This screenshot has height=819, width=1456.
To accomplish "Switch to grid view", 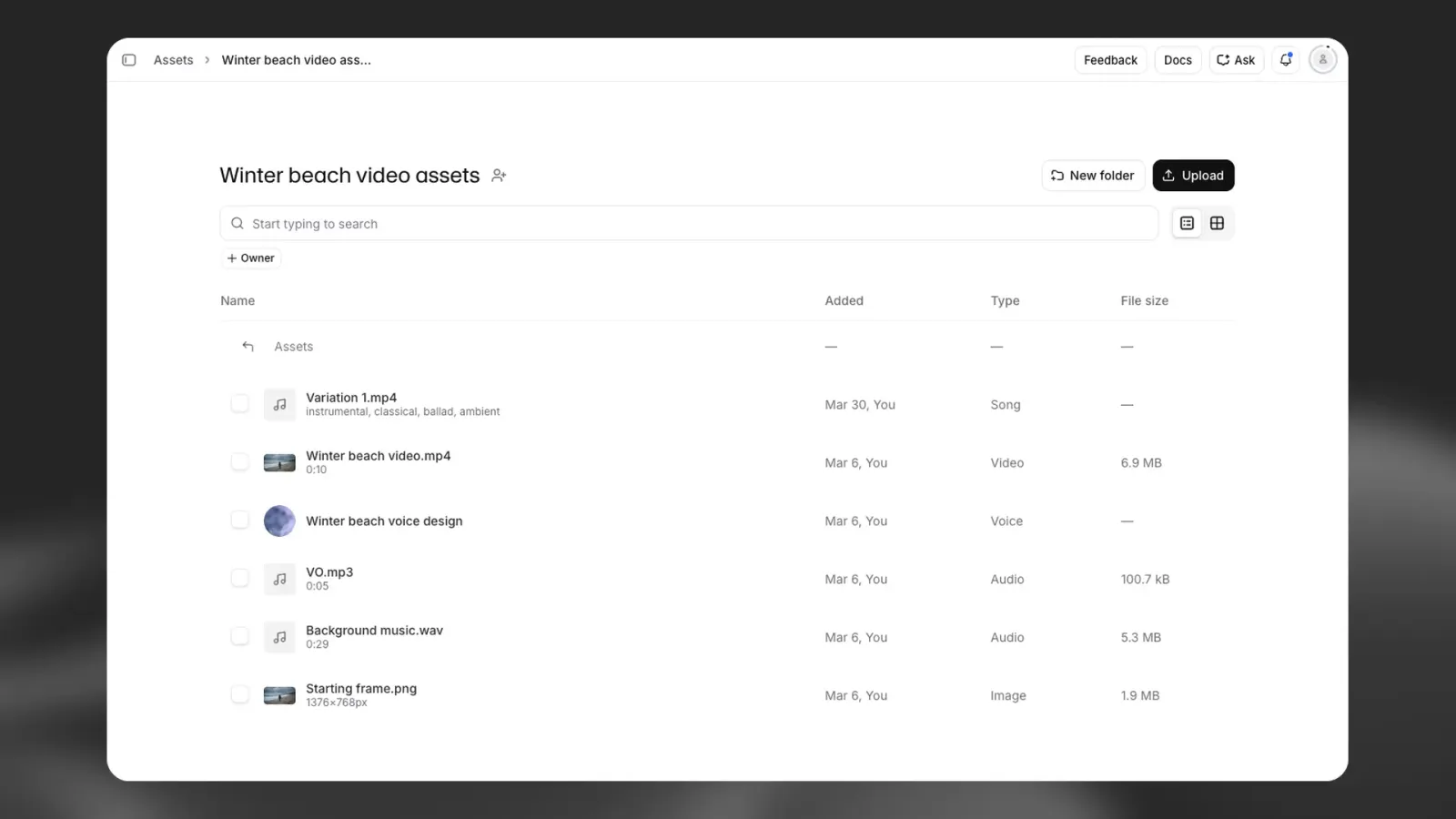I will [x=1217, y=223].
